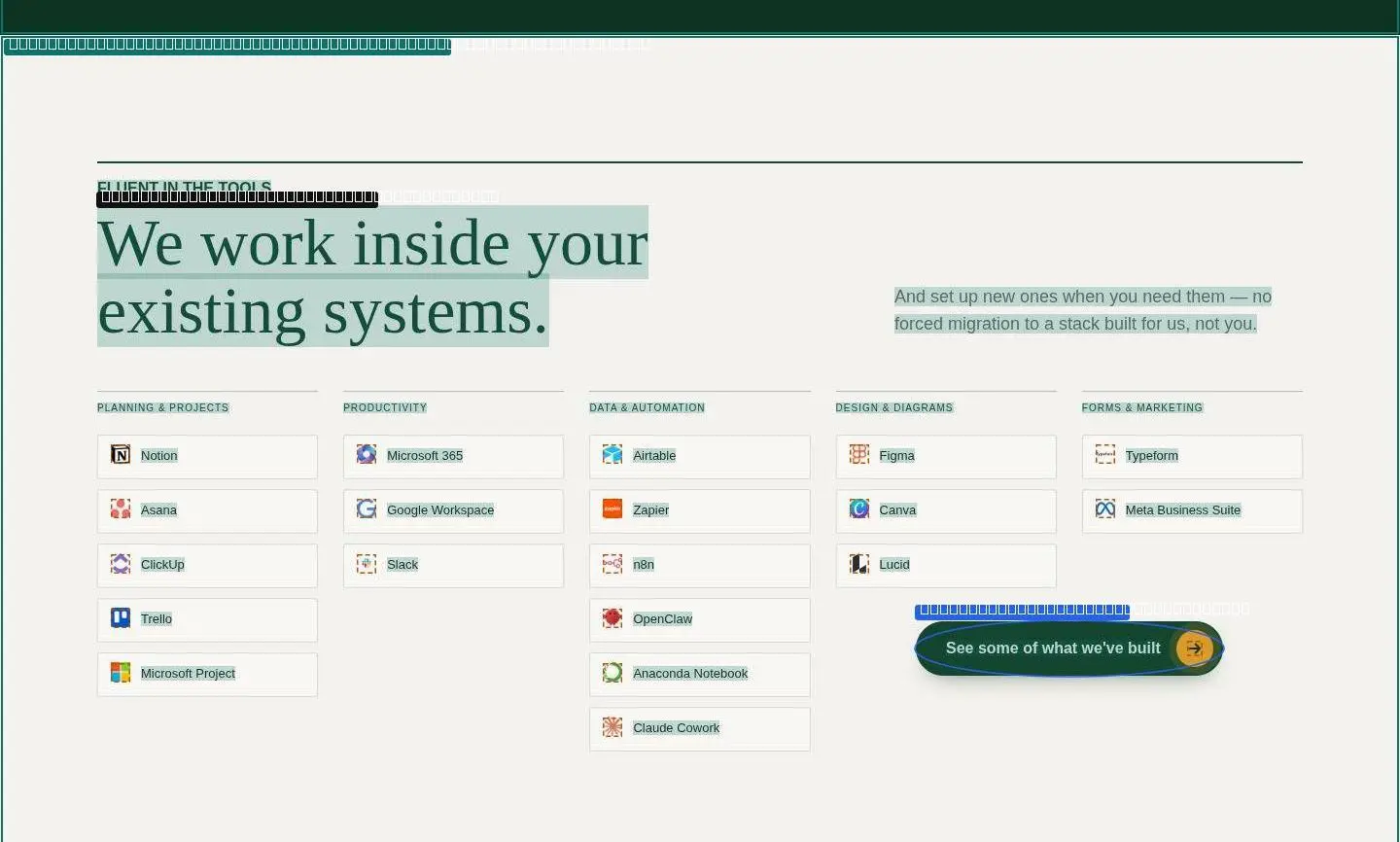Click the Airtable logo icon
1400x842 pixels.
(x=612, y=454)
